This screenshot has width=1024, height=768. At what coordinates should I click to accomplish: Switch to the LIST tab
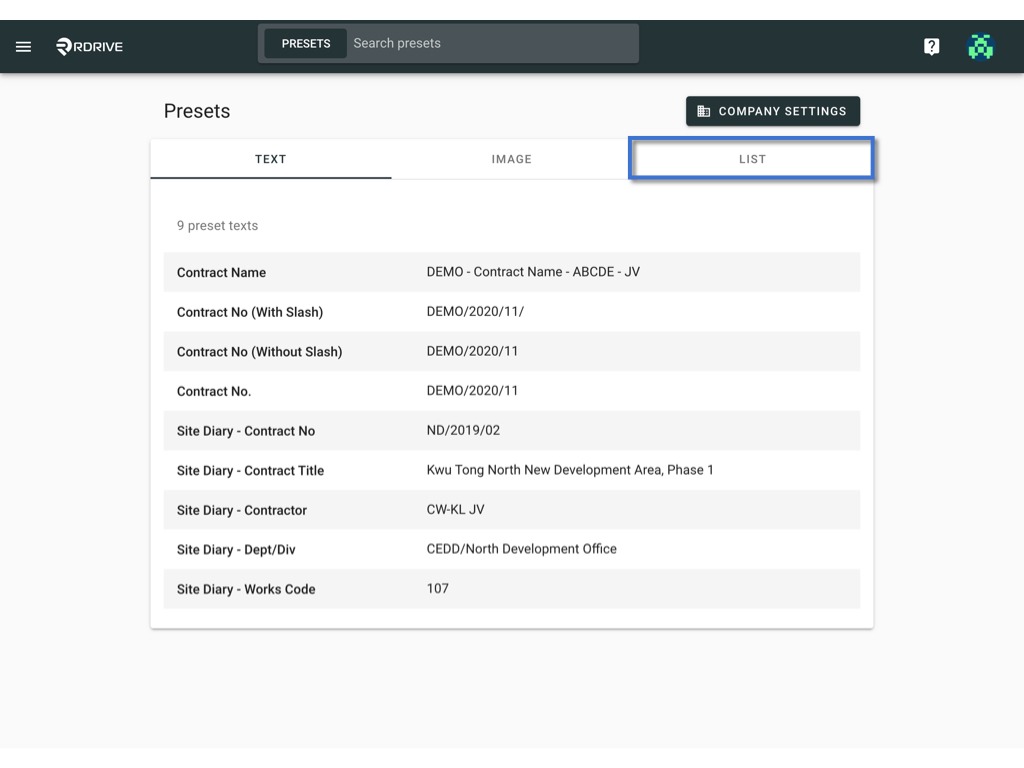752,159
